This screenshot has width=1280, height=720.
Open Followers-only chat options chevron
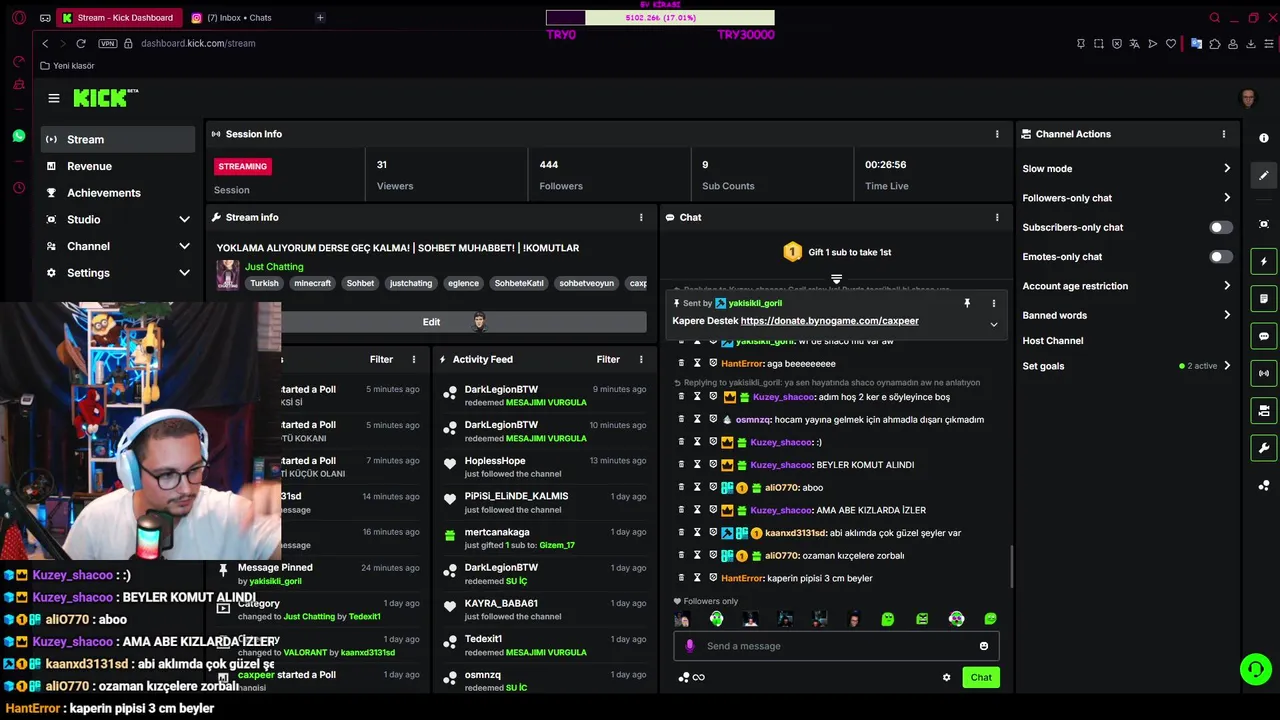coord(1227,198)
